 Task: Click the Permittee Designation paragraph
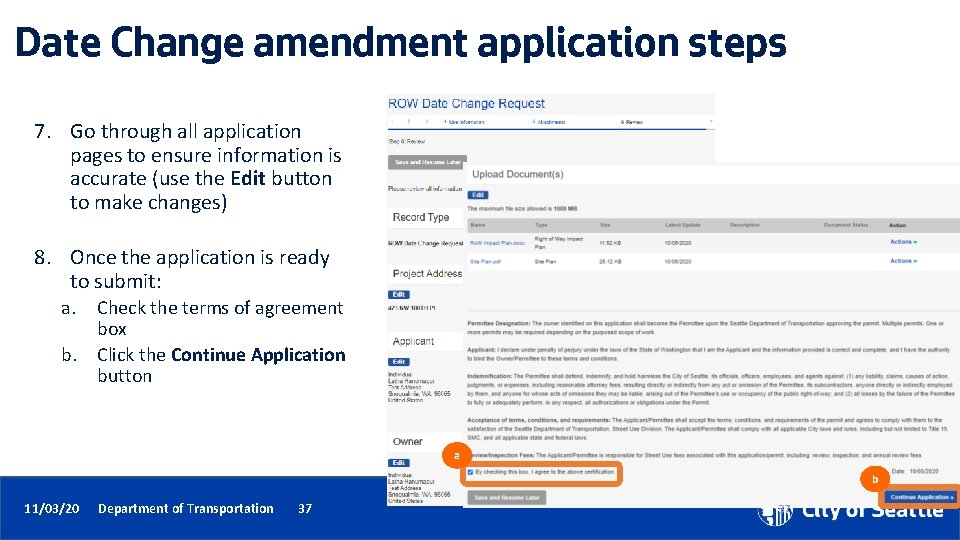click(705, 328)
